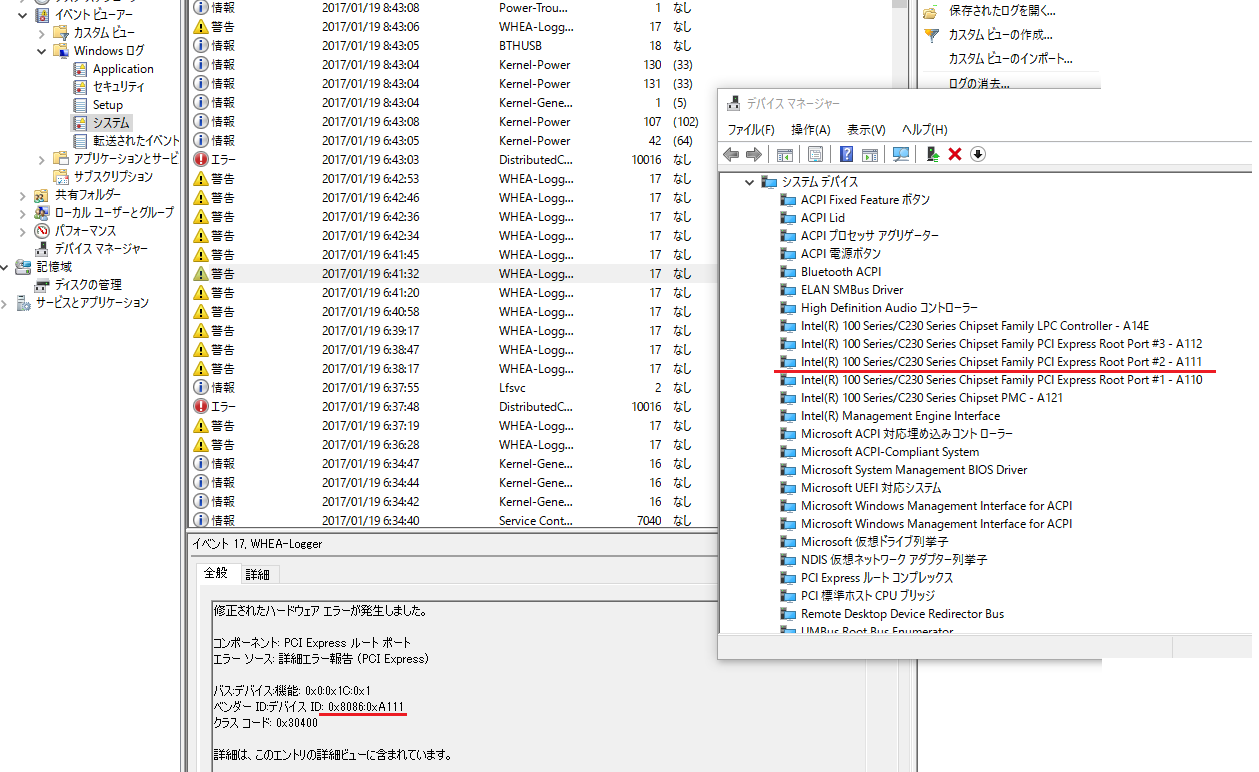This screenshot has height=772, width=1259.
Task: Select High Definition Audio コントローラー device
Action: [889, 308]
